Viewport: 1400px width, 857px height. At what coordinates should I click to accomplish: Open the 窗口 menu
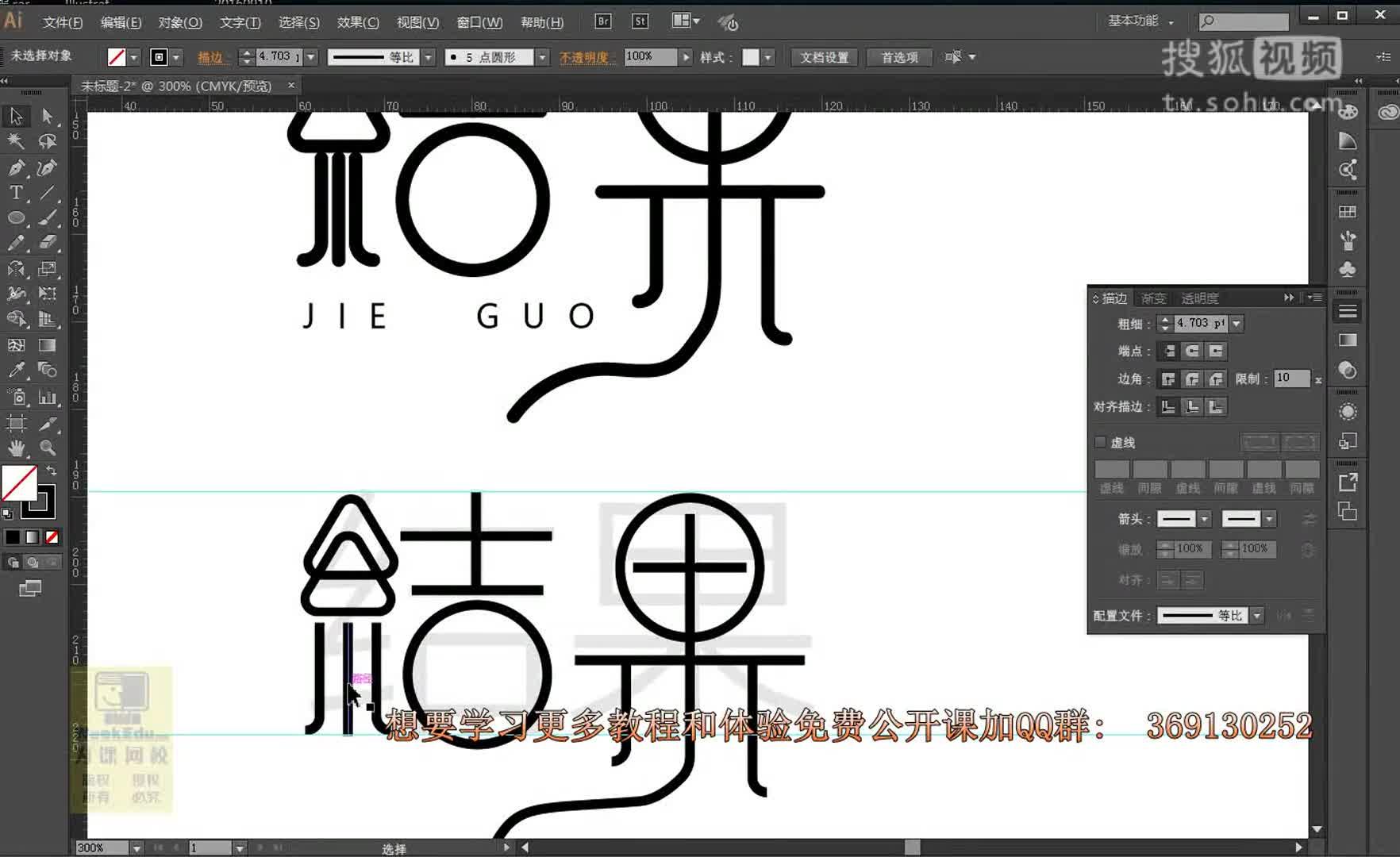click(479, 22)
